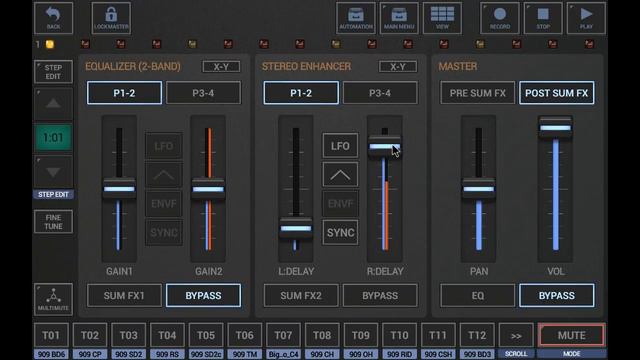Select track T09 909 OH
Screen dimensions: 640x360
tap(361, 336)
